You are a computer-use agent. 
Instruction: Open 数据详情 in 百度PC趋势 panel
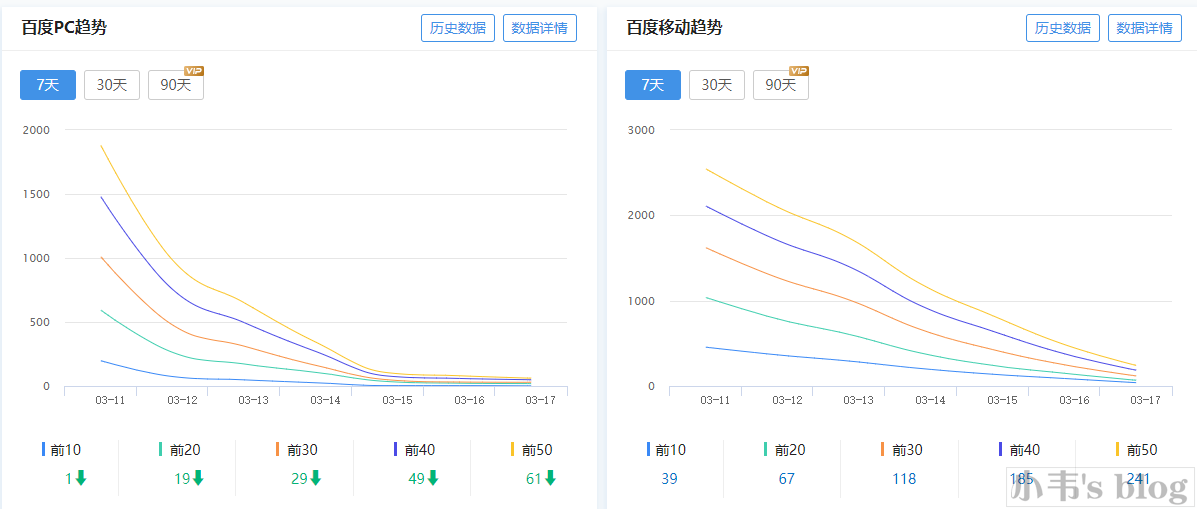coord(540,28)
